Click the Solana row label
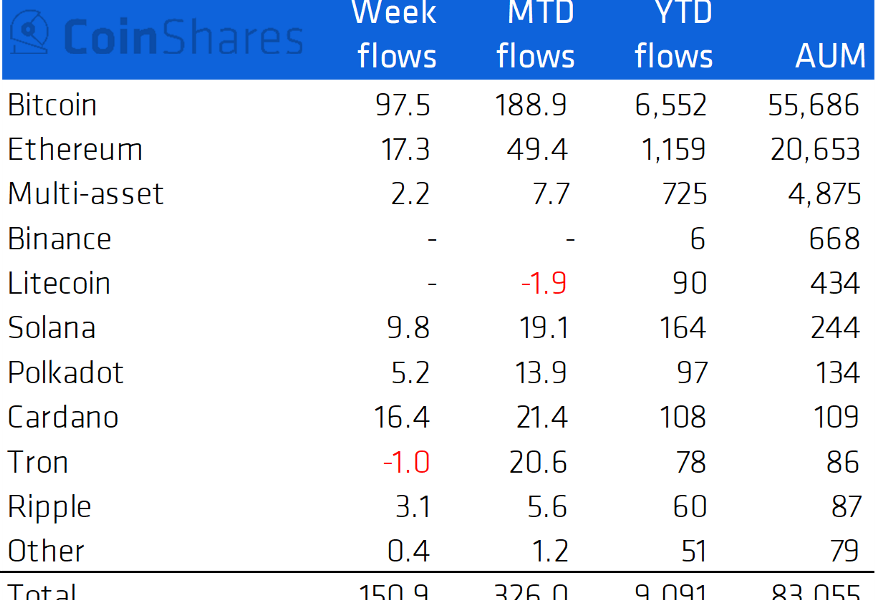875x600 pixels. [52, 328]
